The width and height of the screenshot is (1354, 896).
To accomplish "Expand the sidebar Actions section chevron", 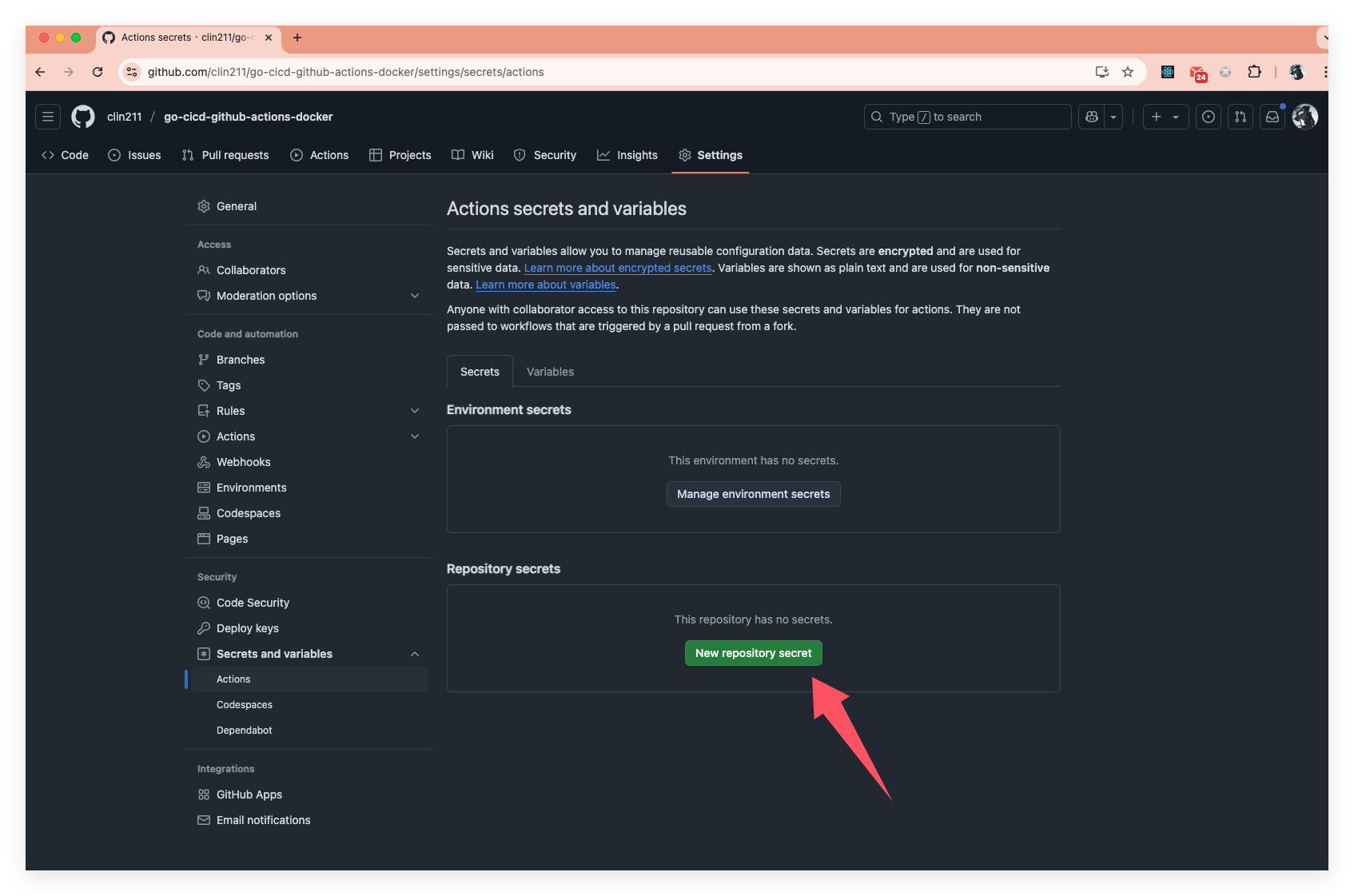I will [415, 436].
